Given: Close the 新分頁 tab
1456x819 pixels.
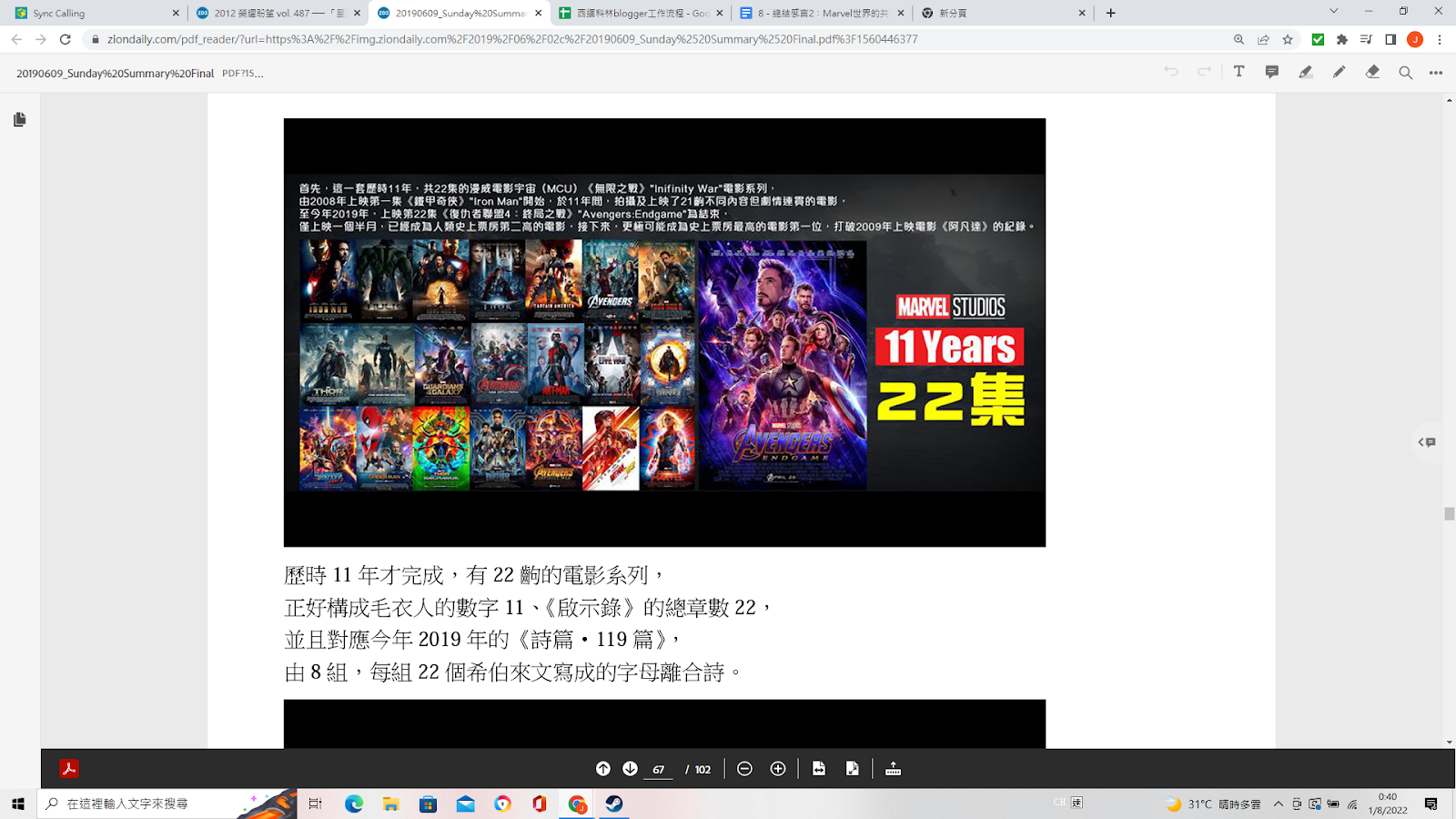Looking at the screenshot, I should [x=1082, y=13].
